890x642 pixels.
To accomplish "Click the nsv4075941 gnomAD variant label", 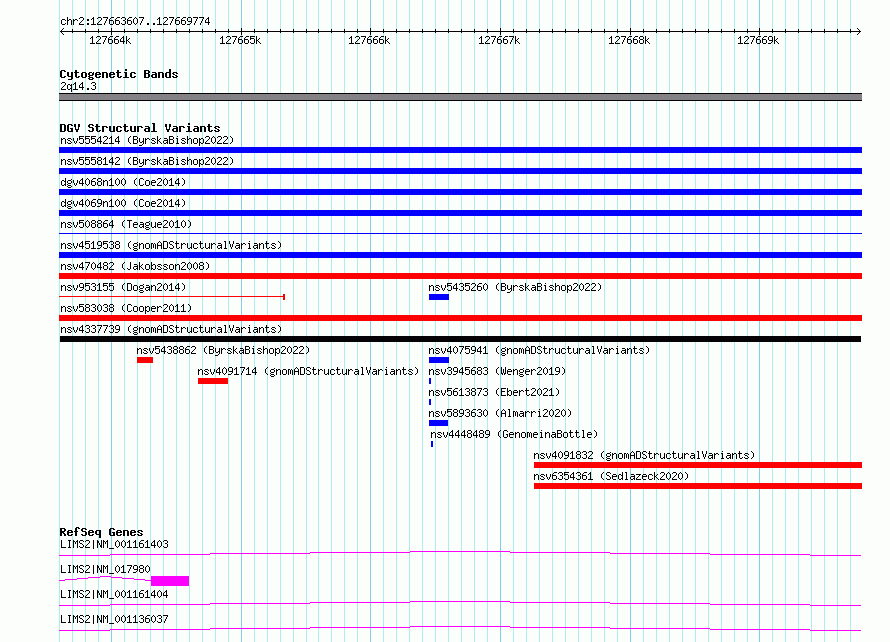I will click(539, 350).
